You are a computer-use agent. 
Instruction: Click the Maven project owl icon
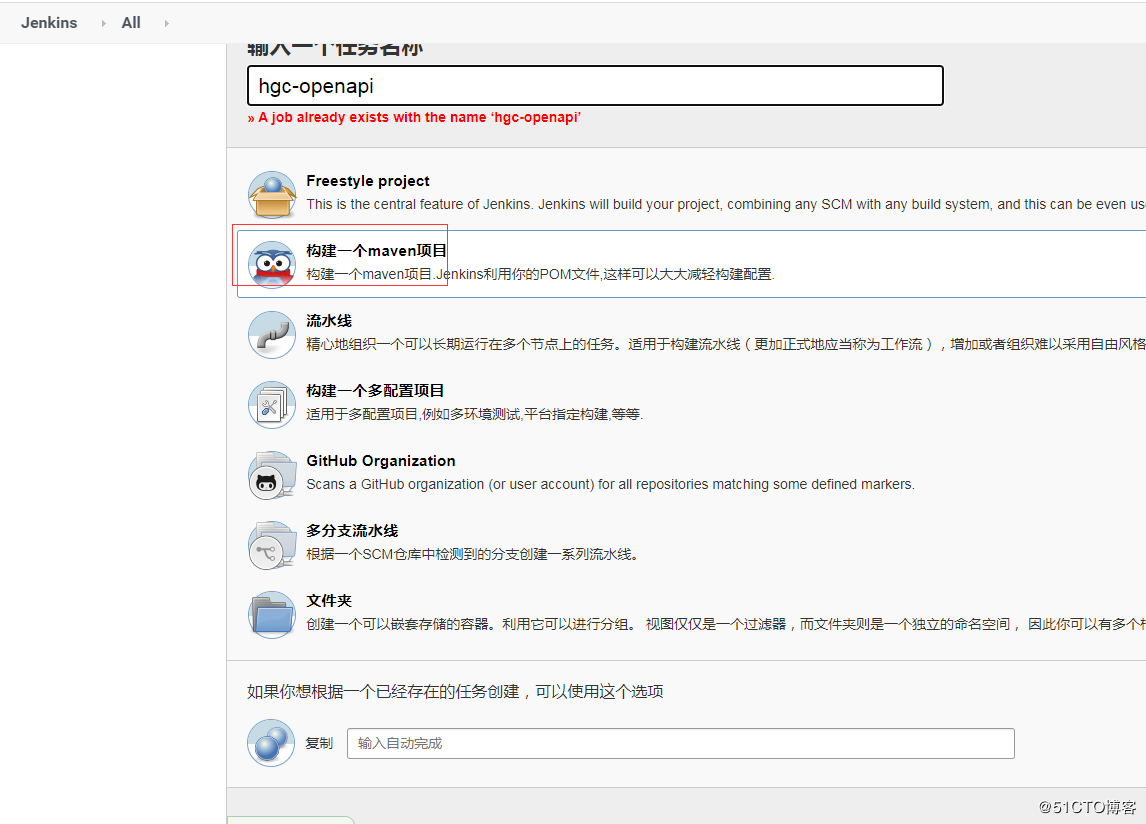click(271, 262)
